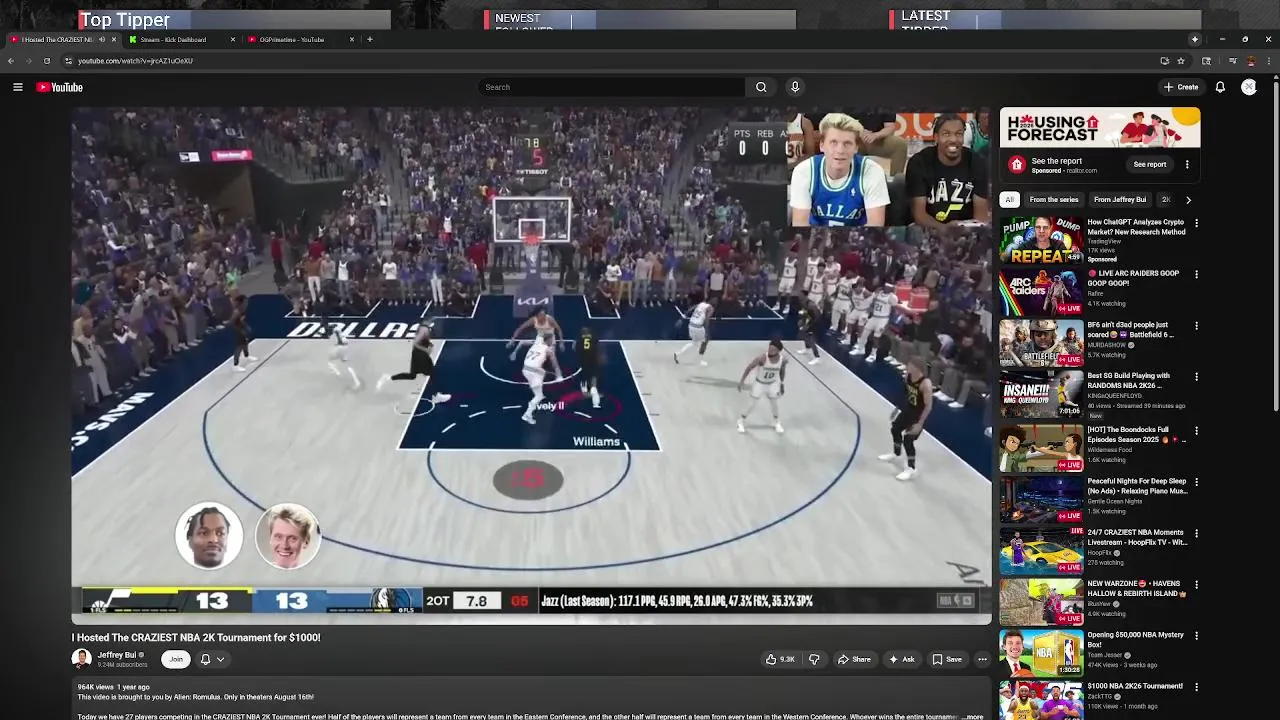The width and height of the screenshot is (1280, 720).
Task: Open the YouTube hamburger guide menu
Action: tap(18, 87)
